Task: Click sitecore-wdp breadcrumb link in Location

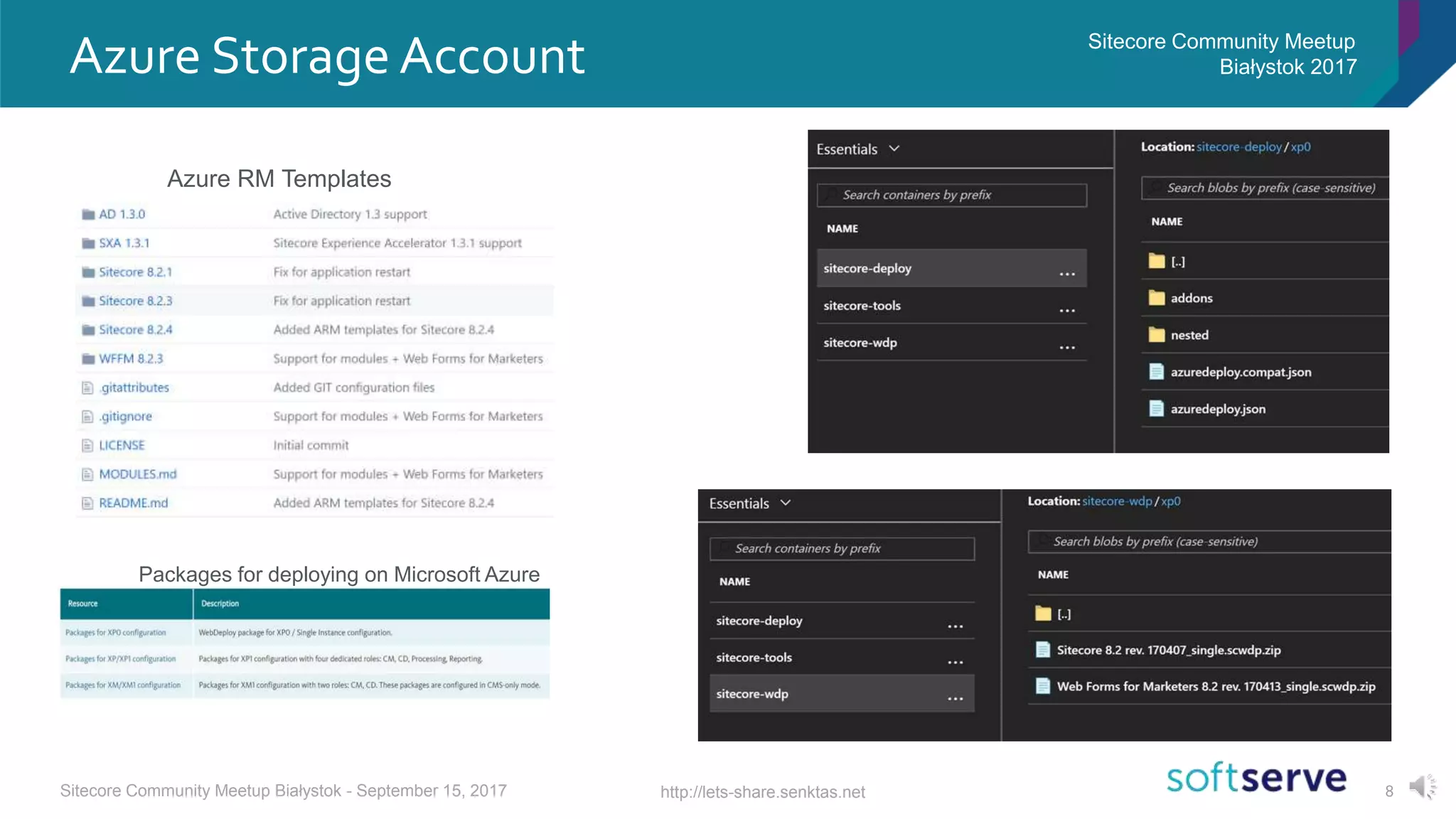Action: 1117,500
